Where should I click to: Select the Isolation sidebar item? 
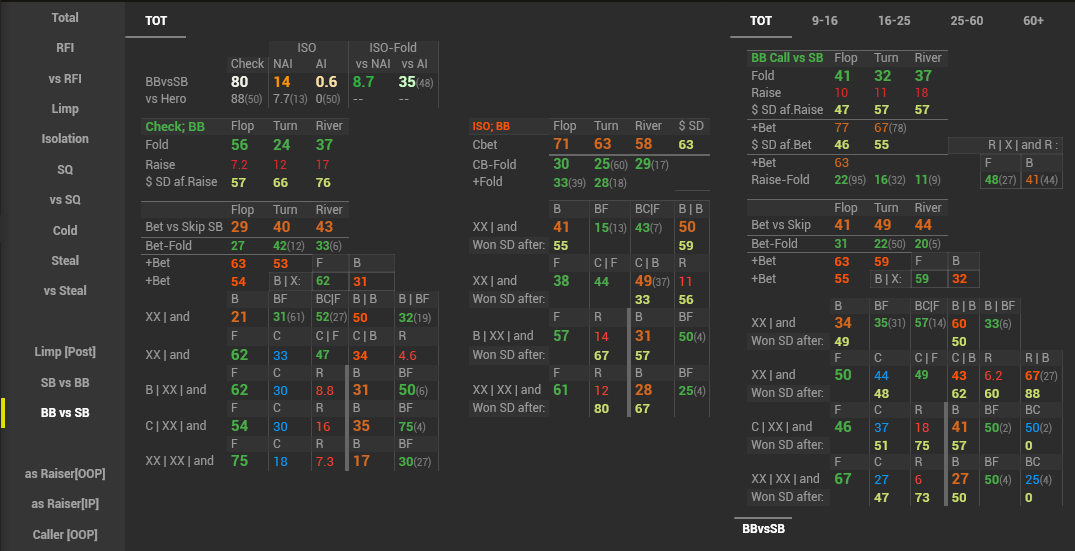coord(65,139)
